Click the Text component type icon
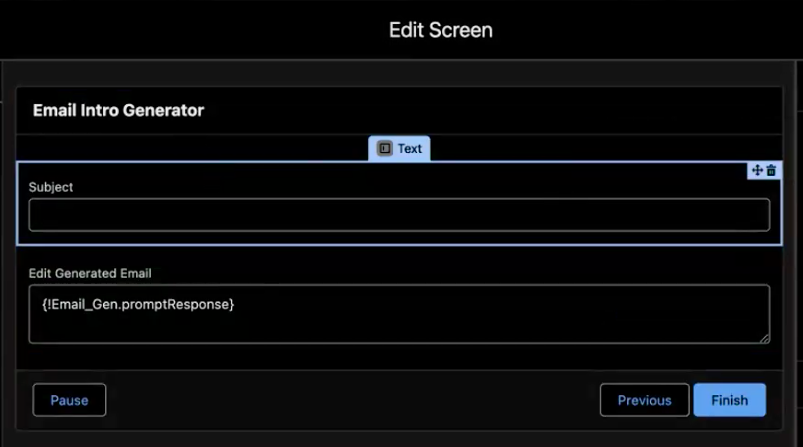Viewport: 803px width, 447px height. pos(385,148)
